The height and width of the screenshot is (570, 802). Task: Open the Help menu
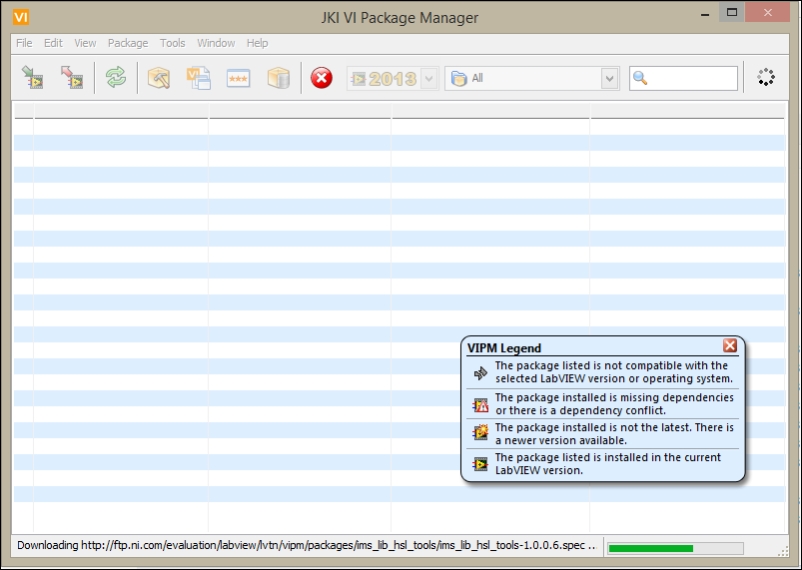pyautogui.click(x=257, y=43)
